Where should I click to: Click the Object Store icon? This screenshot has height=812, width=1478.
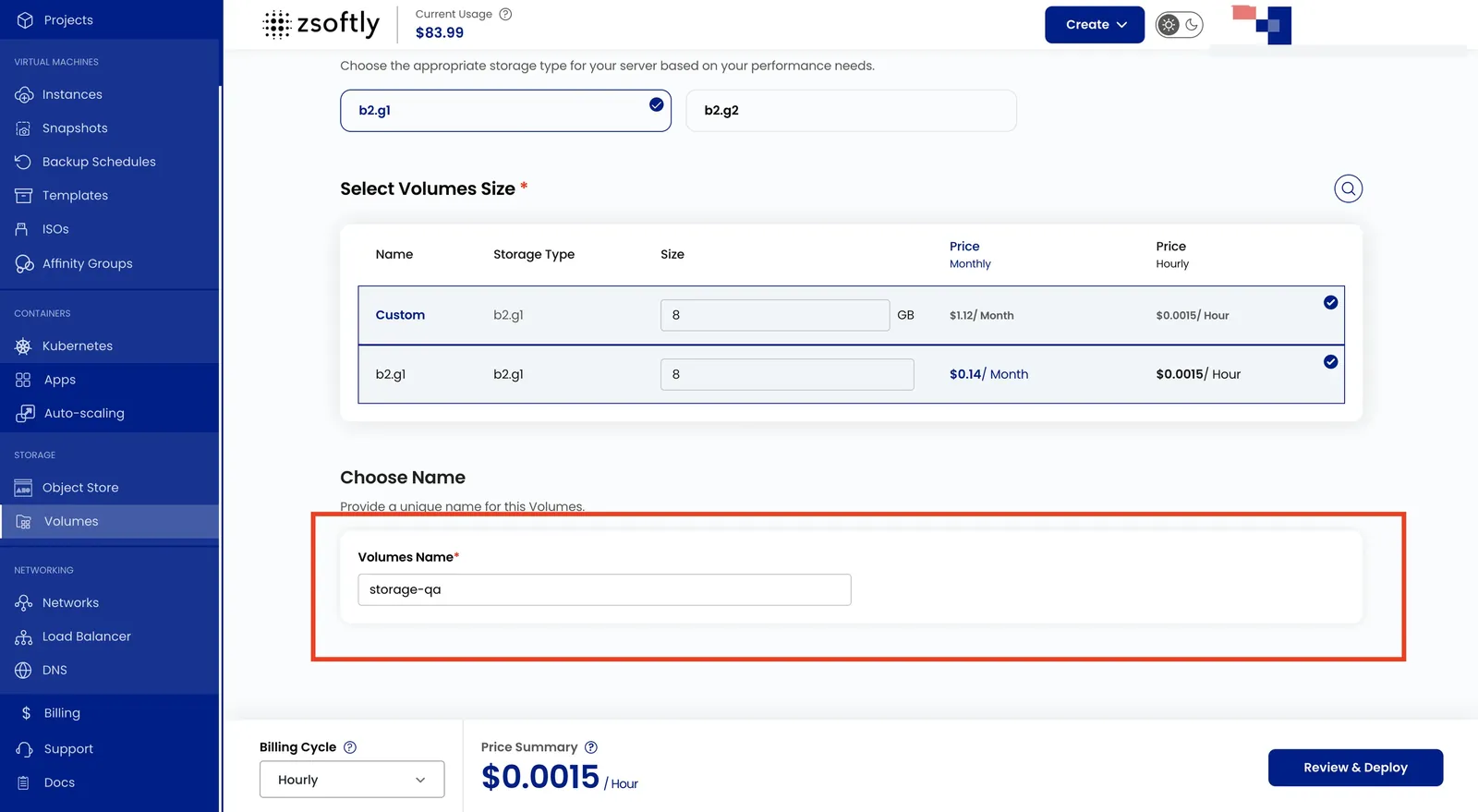point(24,488)
